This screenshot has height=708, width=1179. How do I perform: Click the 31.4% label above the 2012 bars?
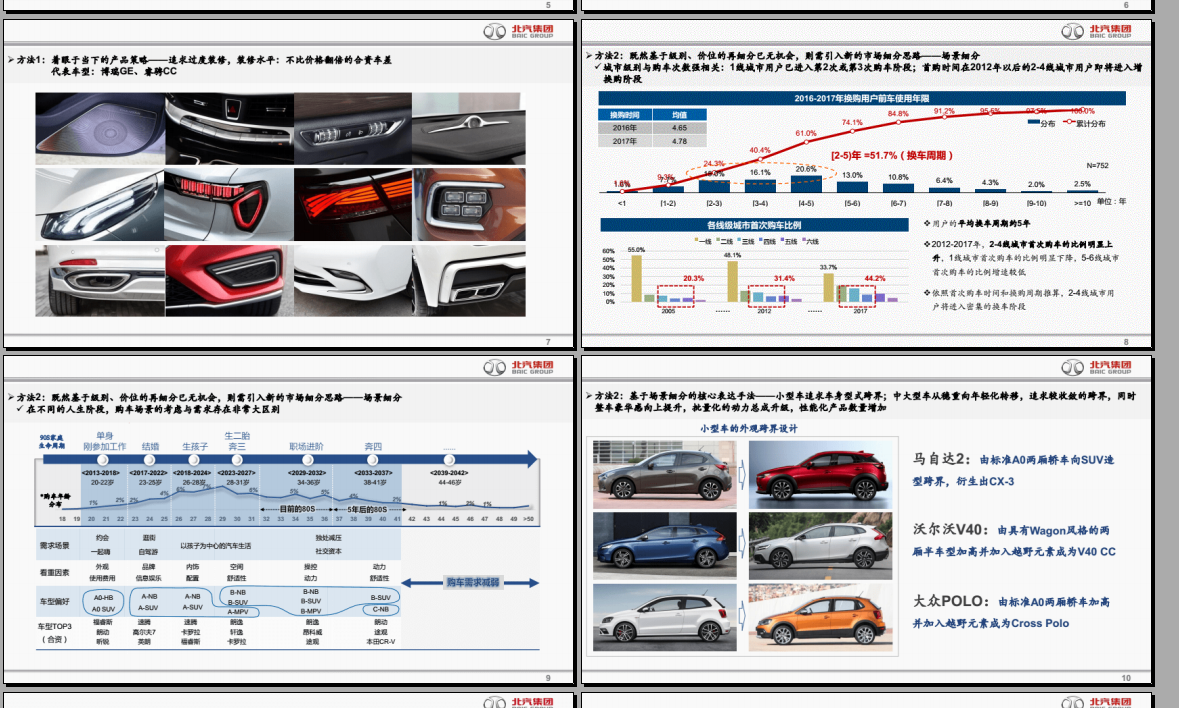[784, 279]
